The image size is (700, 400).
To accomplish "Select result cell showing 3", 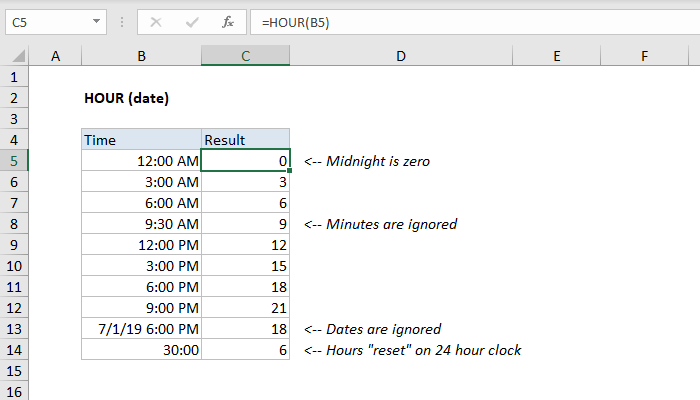I will (246, 182).
